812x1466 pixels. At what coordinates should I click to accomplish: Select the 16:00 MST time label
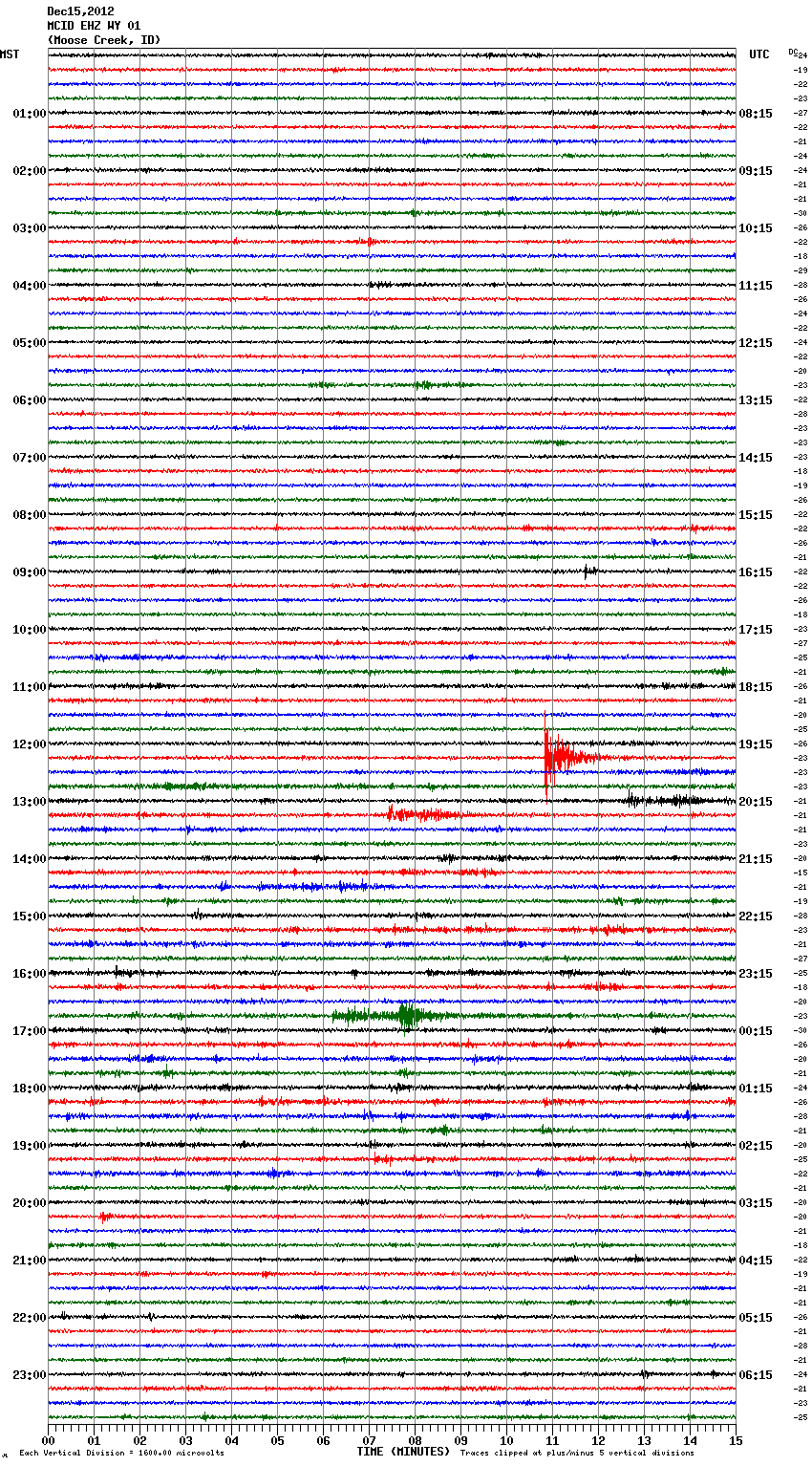pos(30,974)
